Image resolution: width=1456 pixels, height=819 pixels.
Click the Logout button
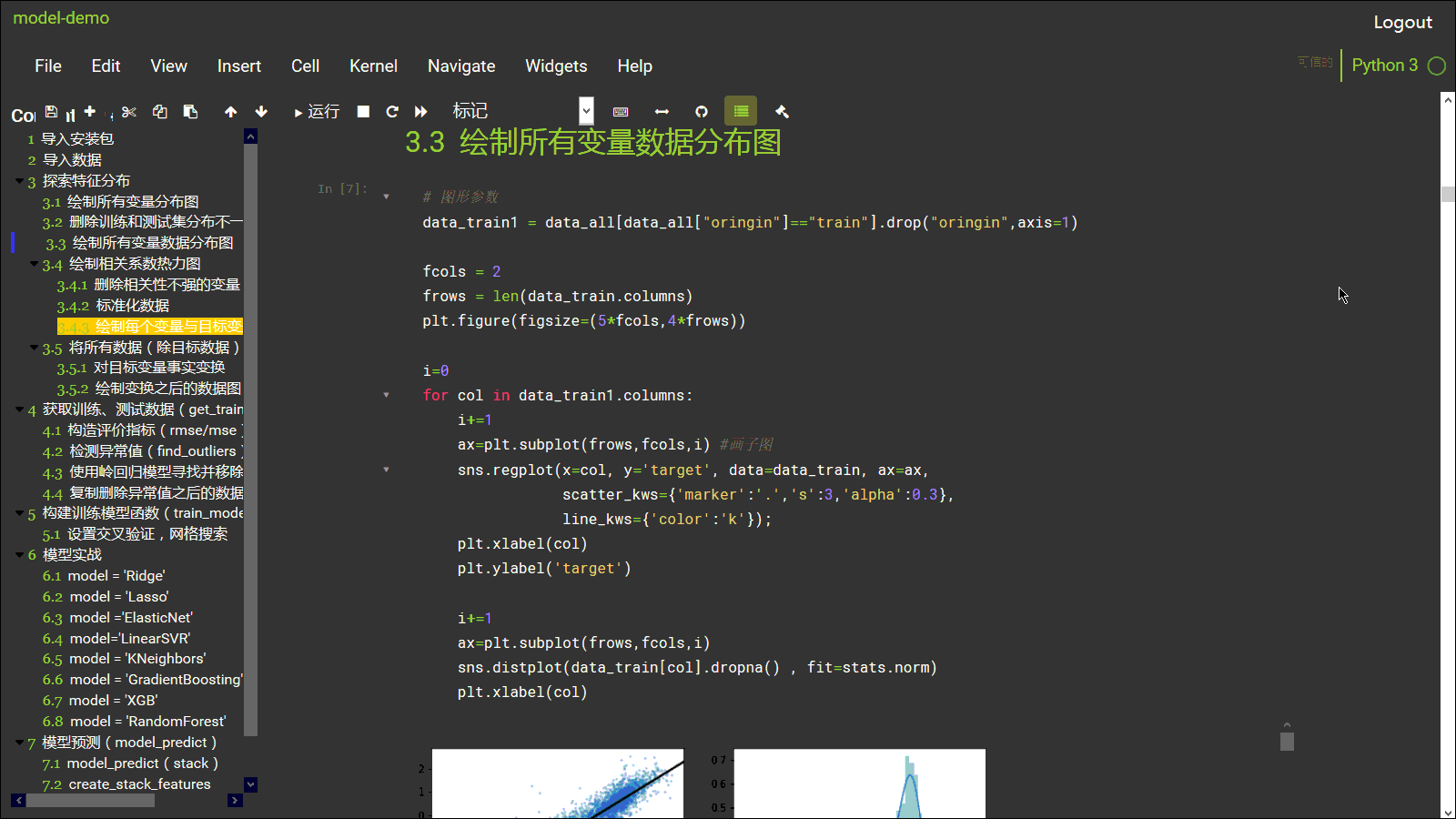coord(1402,23)
